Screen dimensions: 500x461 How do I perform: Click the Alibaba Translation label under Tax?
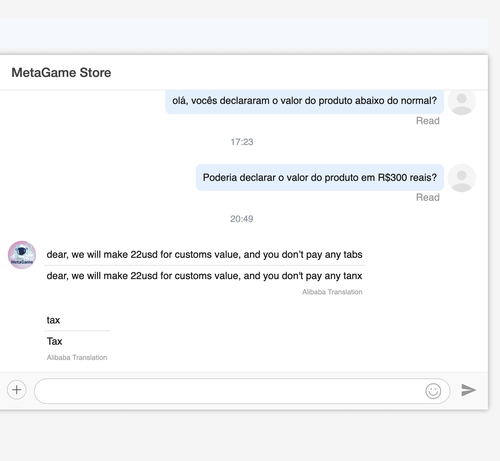click(x=77, y=357)
